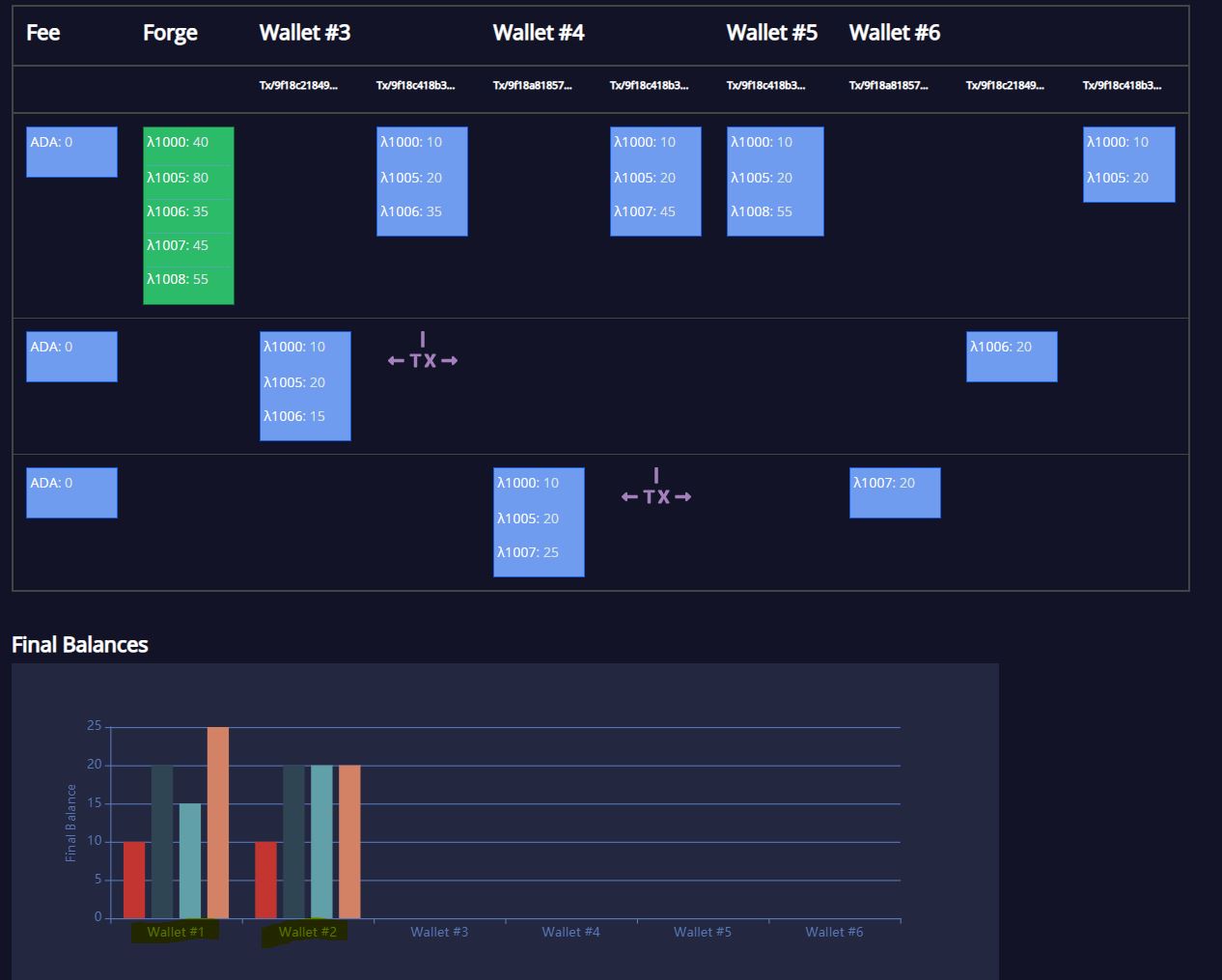This screenshot has width=1222, height=980.
Task: Click the highlighted Wallet #2 label below the chart
Action: pyautogui.click(x=307, y=932)
